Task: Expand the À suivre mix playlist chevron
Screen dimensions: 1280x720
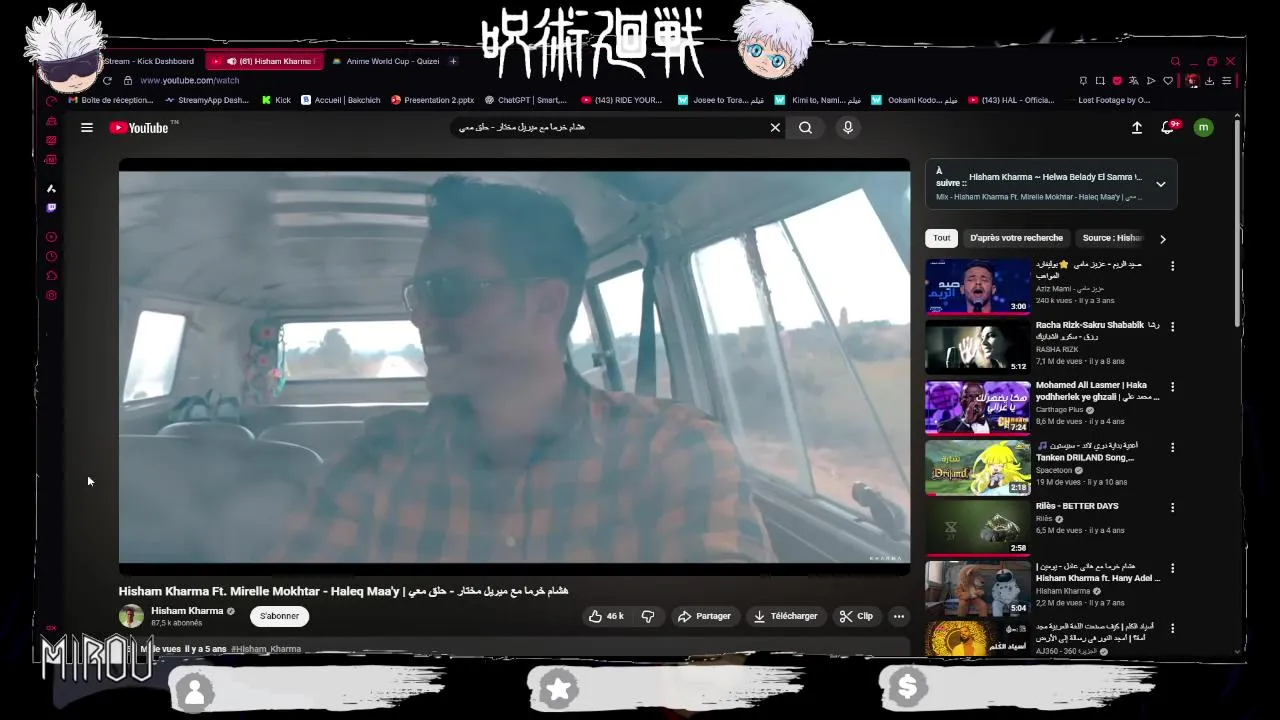Action: [x=1160, y=184]
